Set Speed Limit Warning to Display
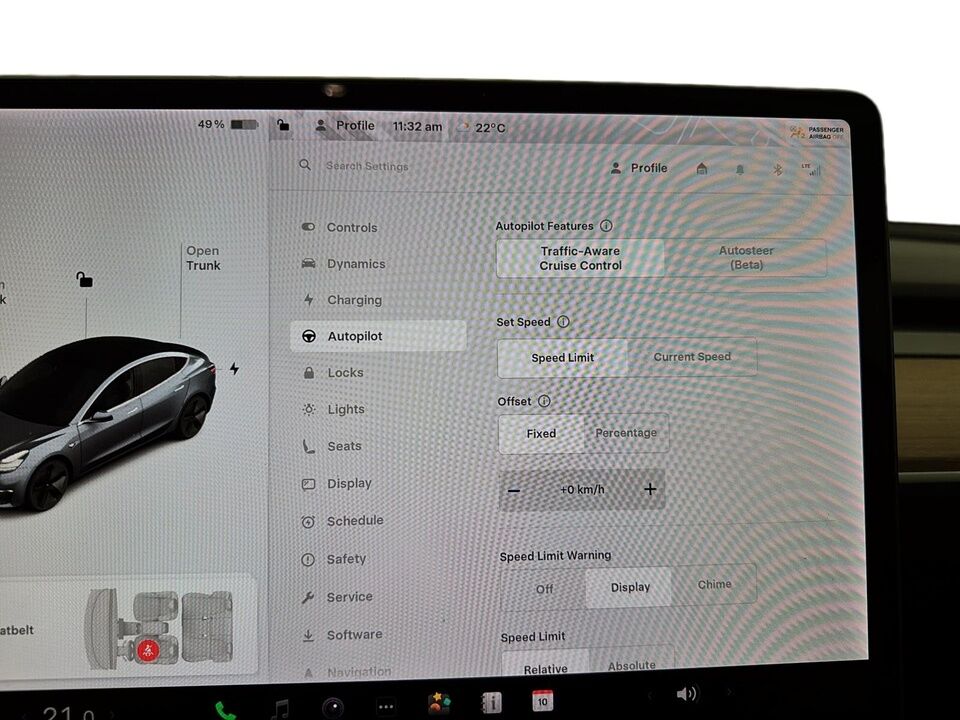Screen dimensions: 960x720 629,587
